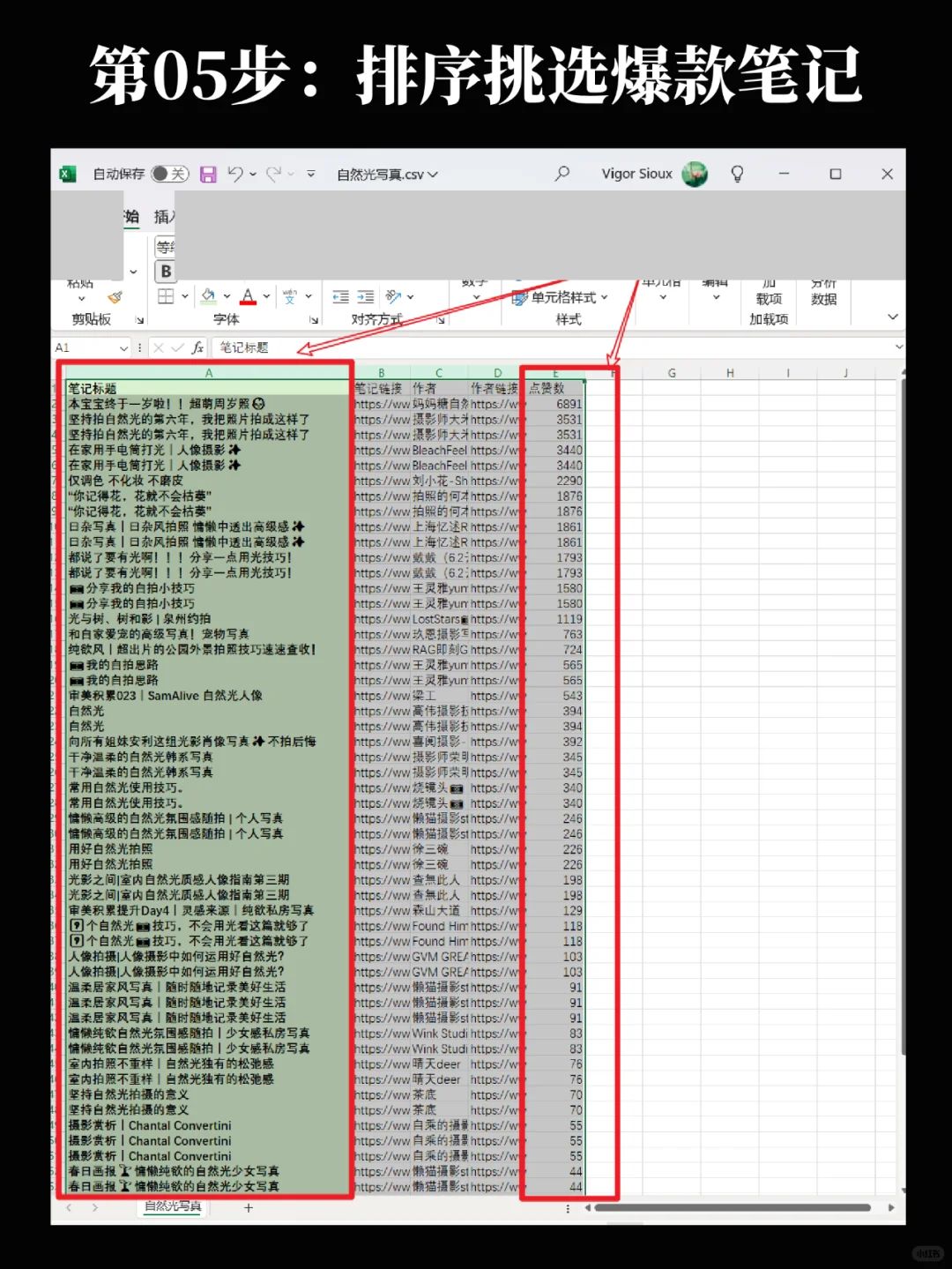This screenshot has height=1269, width=952.
Task: Click the Undo icon
Action: 235,175
